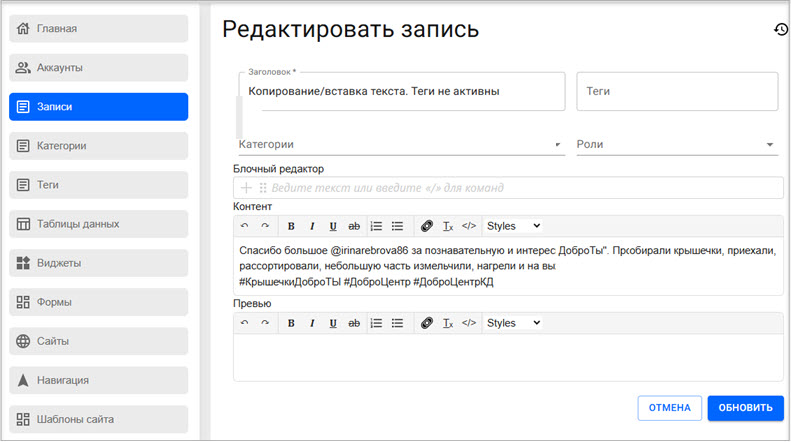Open the Роли dropdown field

(677, 145)
